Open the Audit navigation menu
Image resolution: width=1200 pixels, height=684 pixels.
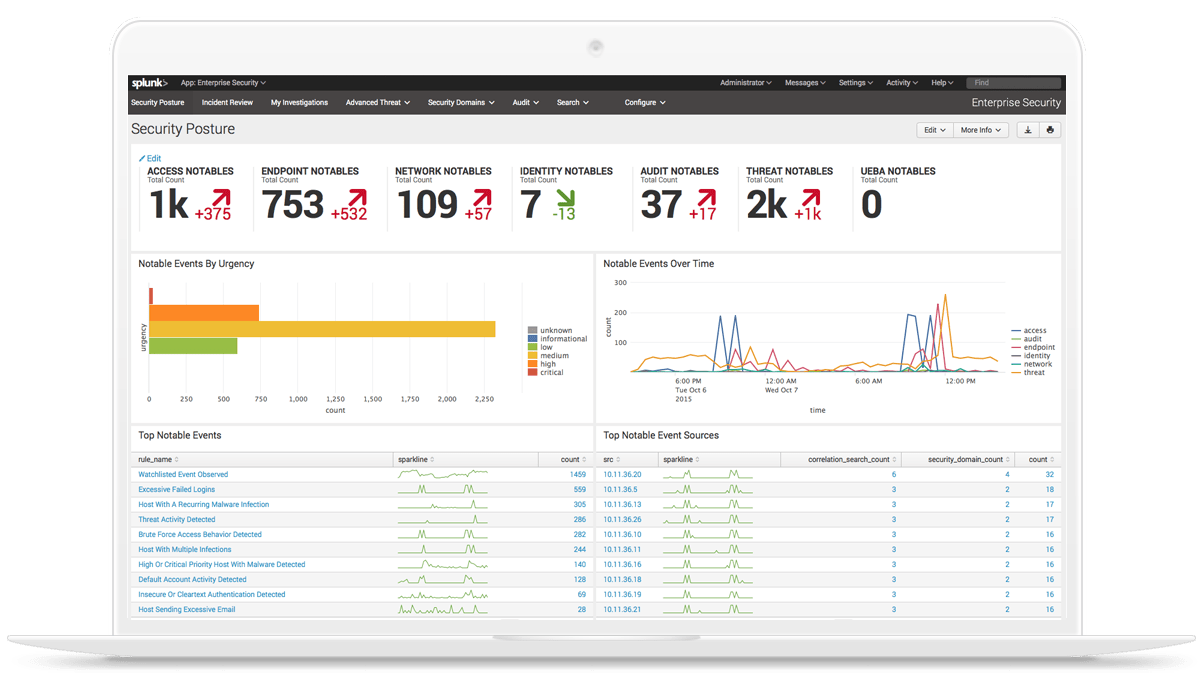coord(525,102)
